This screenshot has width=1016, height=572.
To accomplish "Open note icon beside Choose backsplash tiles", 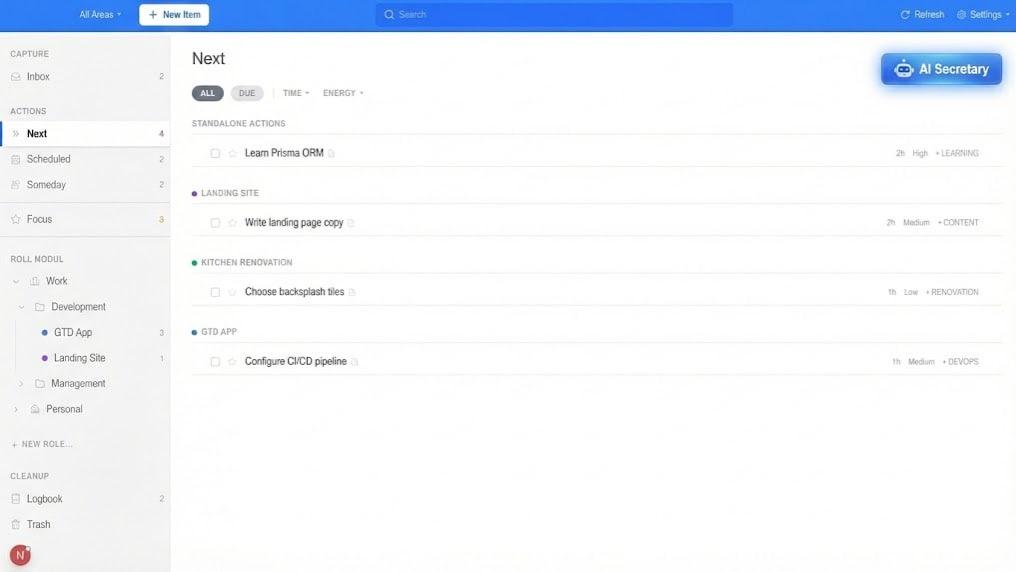I will (x=352, y=292).
